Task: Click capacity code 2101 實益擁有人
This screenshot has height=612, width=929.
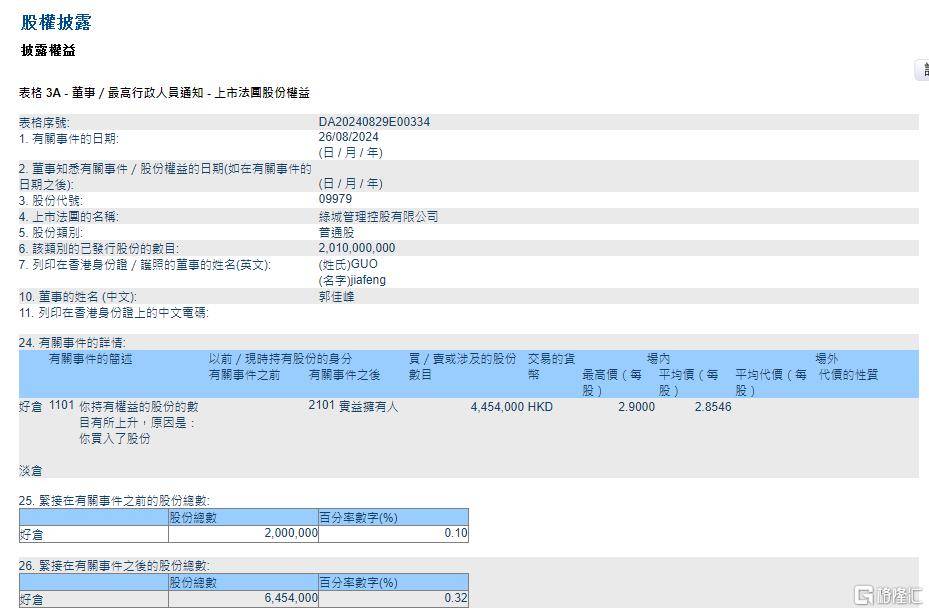Action: pyautogui.click(x=353, y=406)
